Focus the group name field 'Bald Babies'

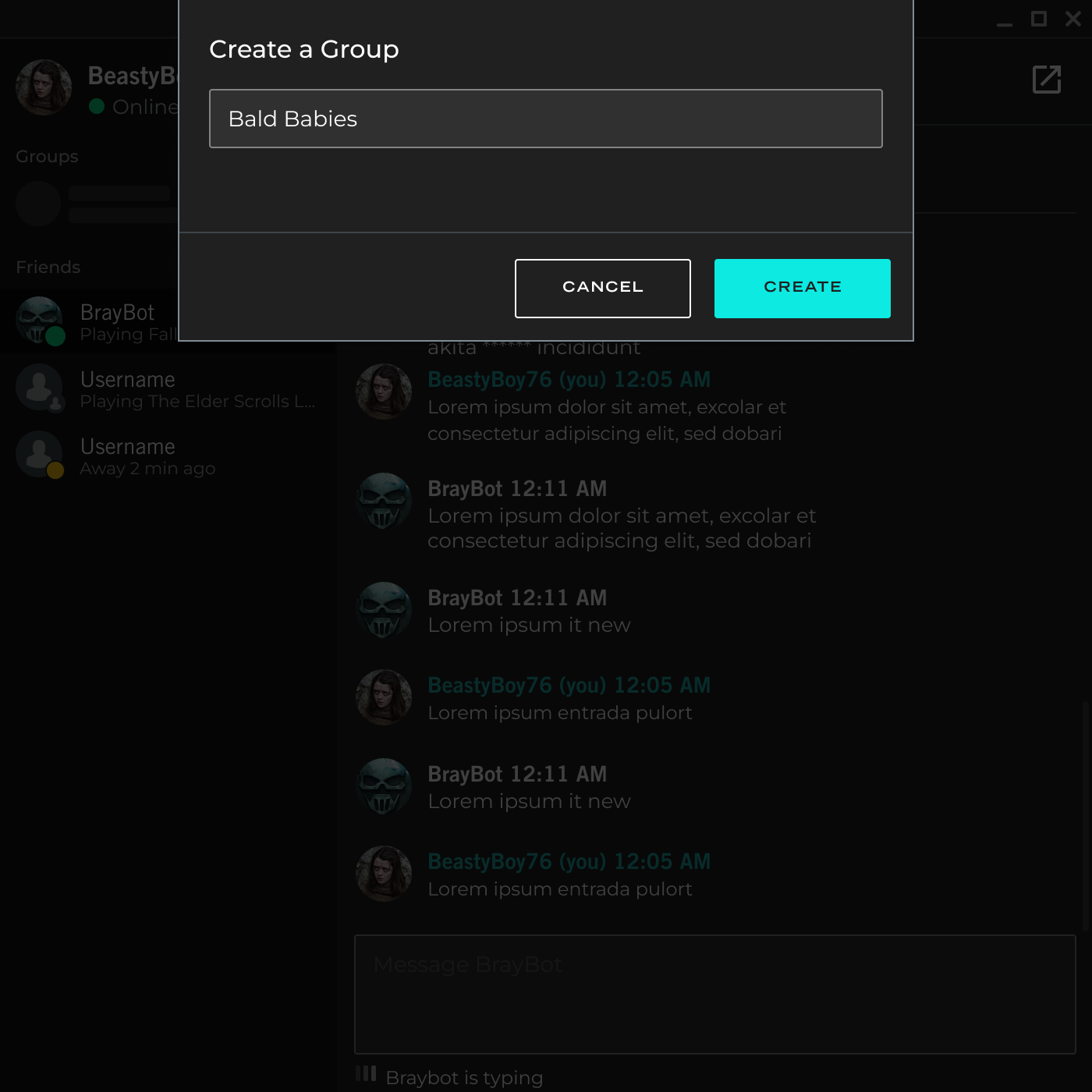coord(545,119)
